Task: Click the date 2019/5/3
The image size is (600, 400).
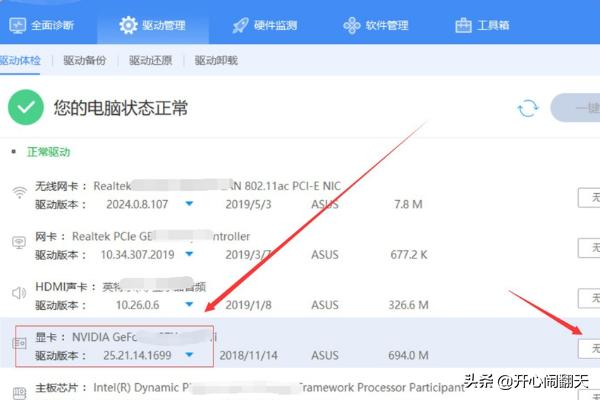Action: coord(248,204)
